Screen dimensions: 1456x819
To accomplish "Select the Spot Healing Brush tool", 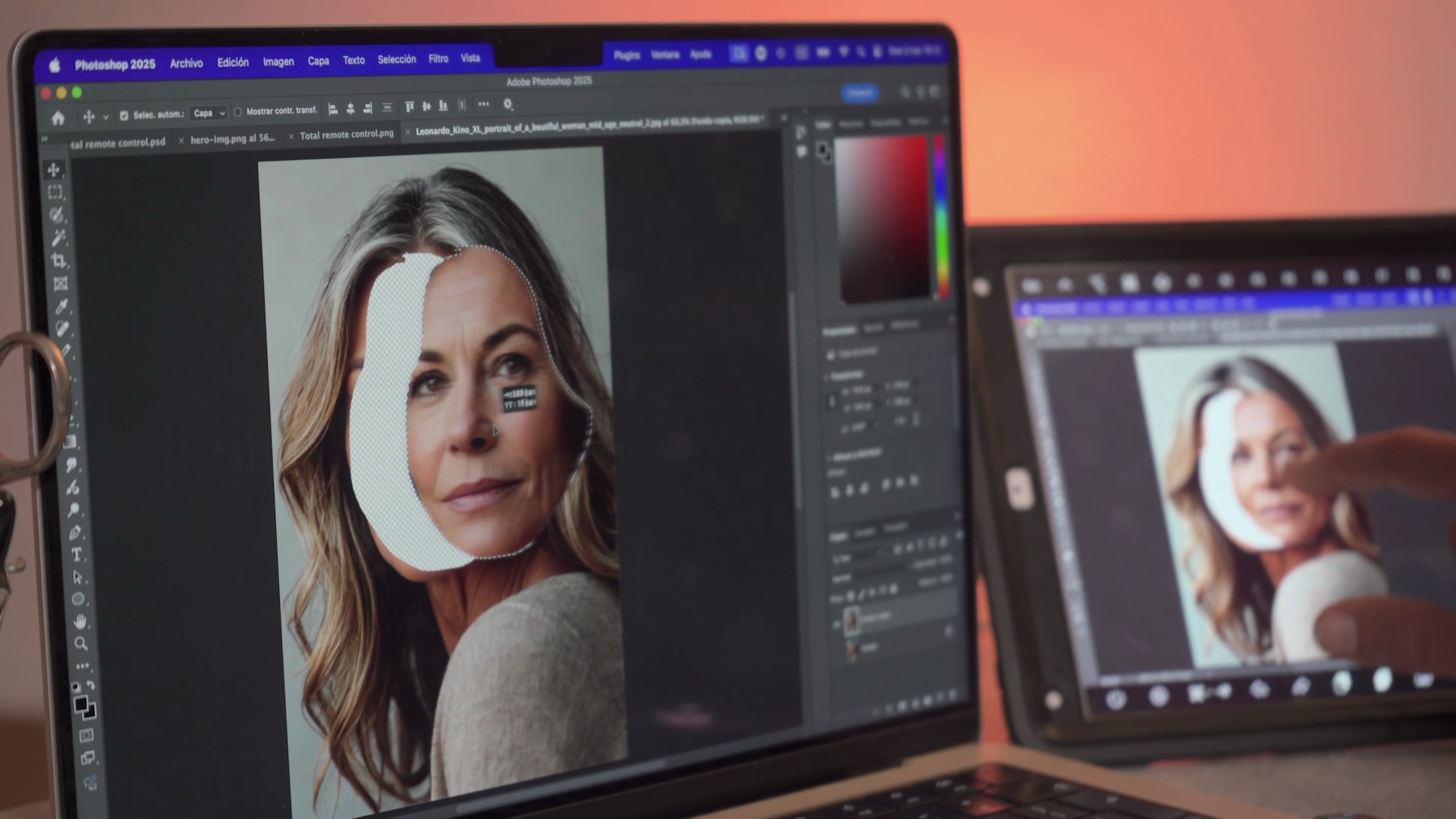I will pos(63,329).
